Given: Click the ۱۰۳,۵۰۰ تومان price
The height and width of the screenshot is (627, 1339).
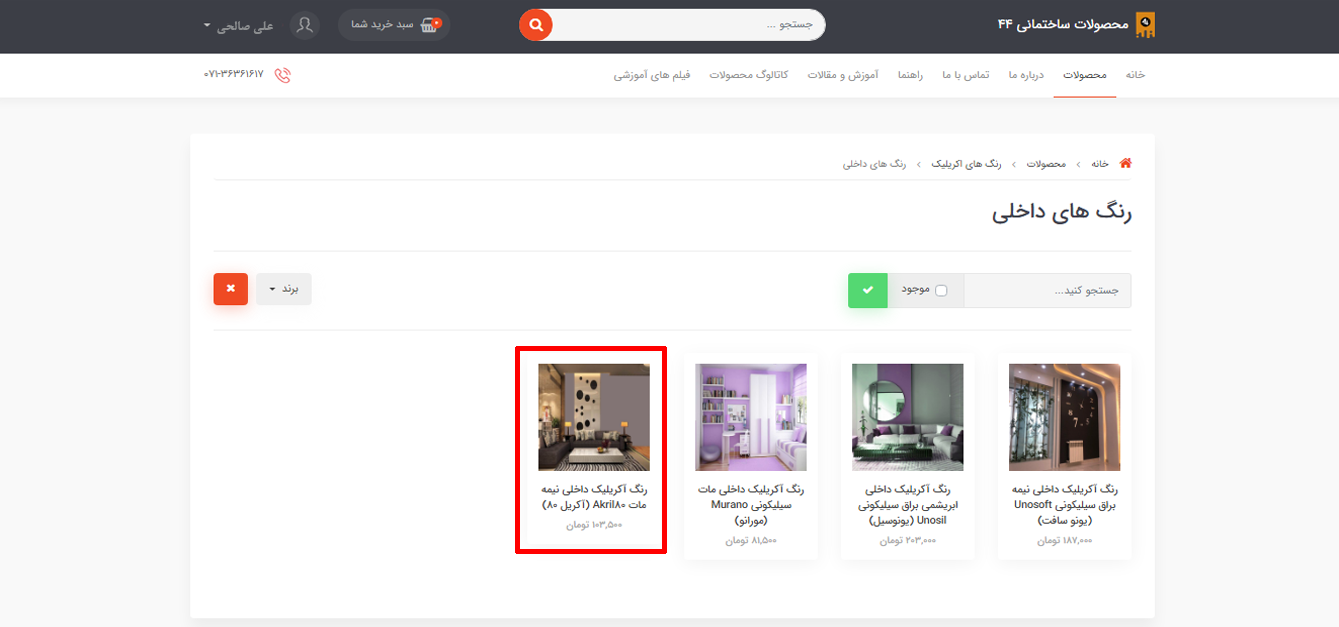Looking at the screenshot, I should tap(593, 524).
